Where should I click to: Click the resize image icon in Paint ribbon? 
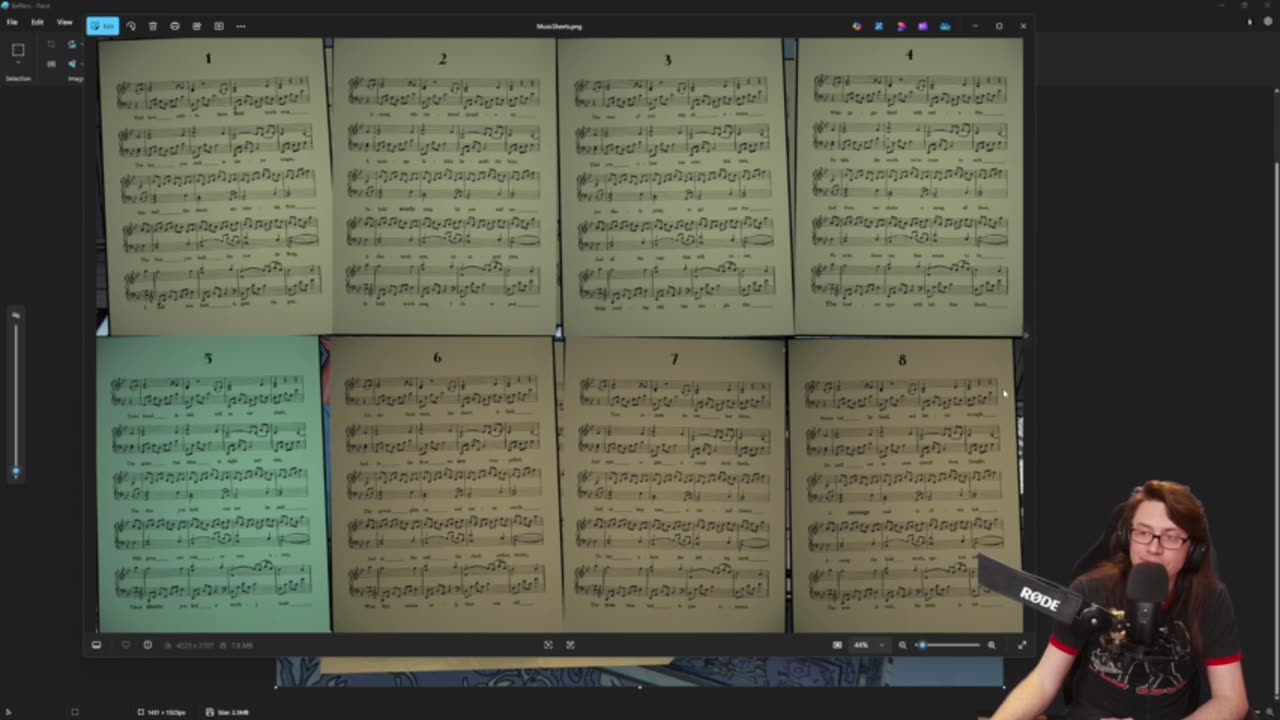(51, 64)
